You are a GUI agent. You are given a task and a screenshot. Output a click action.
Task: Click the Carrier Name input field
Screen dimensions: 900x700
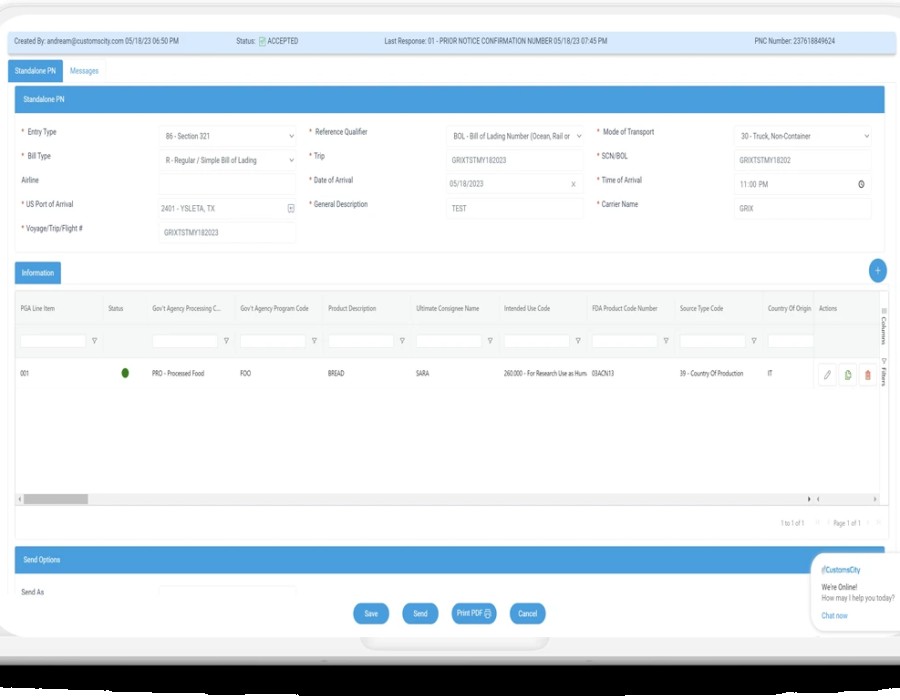(x=803, y=209)
